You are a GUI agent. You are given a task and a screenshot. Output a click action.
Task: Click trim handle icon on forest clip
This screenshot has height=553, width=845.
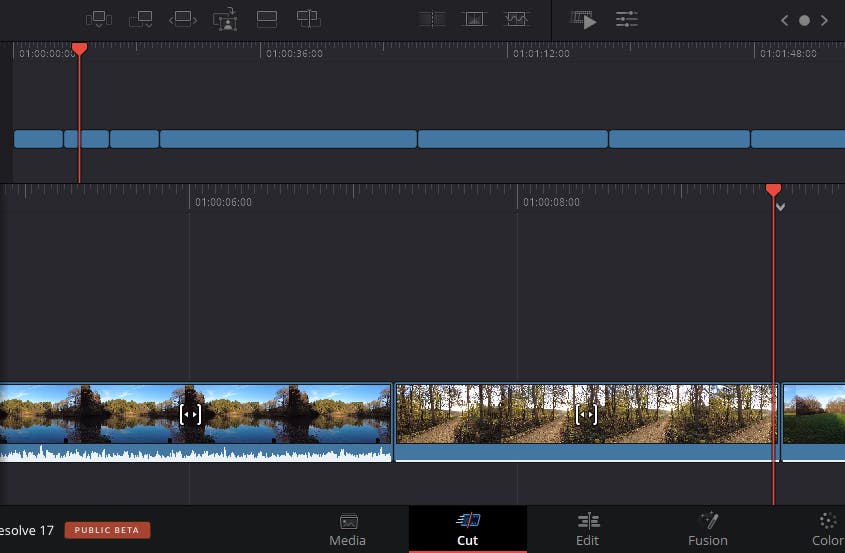(x=586, y=414)
